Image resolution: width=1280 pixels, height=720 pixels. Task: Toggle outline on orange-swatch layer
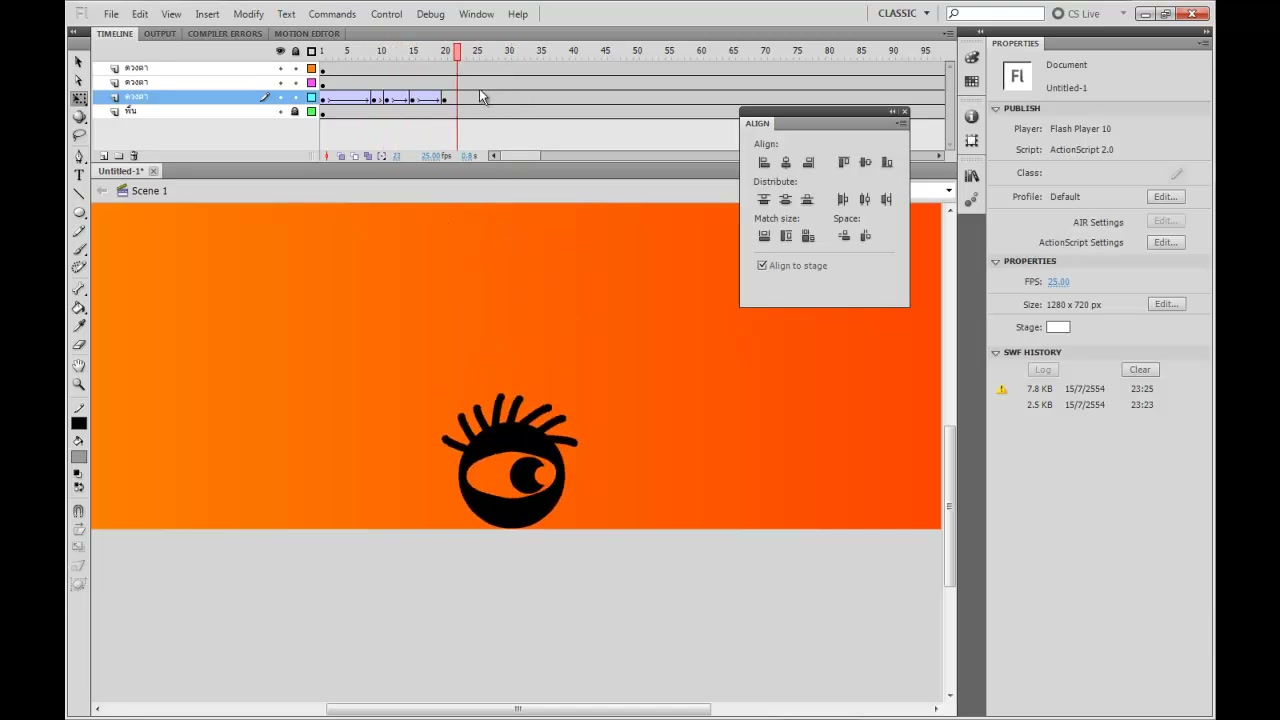tap(311, 68)
